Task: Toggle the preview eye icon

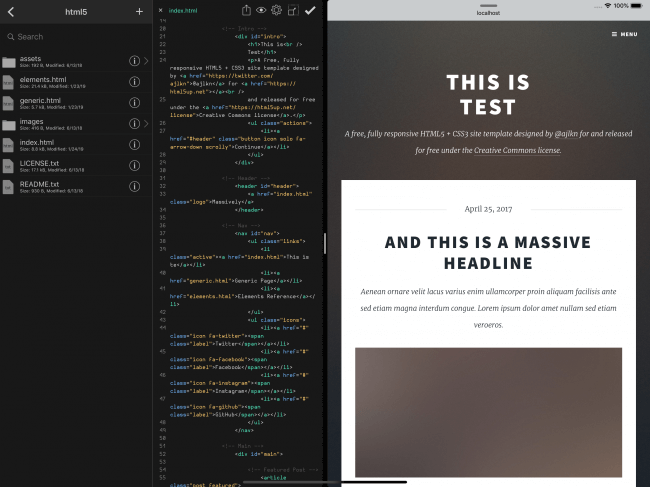Action: [261, 10]
